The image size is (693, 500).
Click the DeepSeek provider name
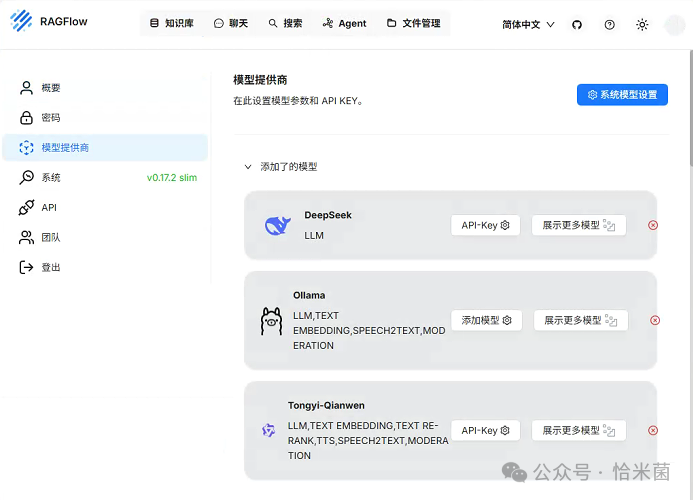(x=327, y=215)
